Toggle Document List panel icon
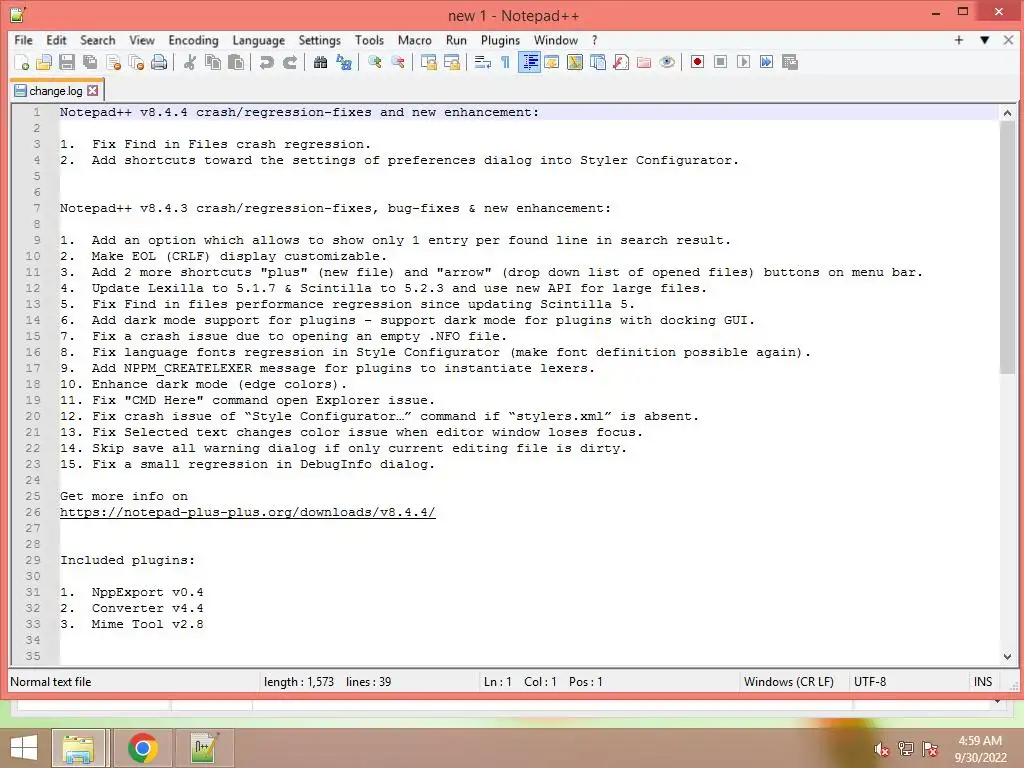1024x768 pixels. click(x=598, y=62)
